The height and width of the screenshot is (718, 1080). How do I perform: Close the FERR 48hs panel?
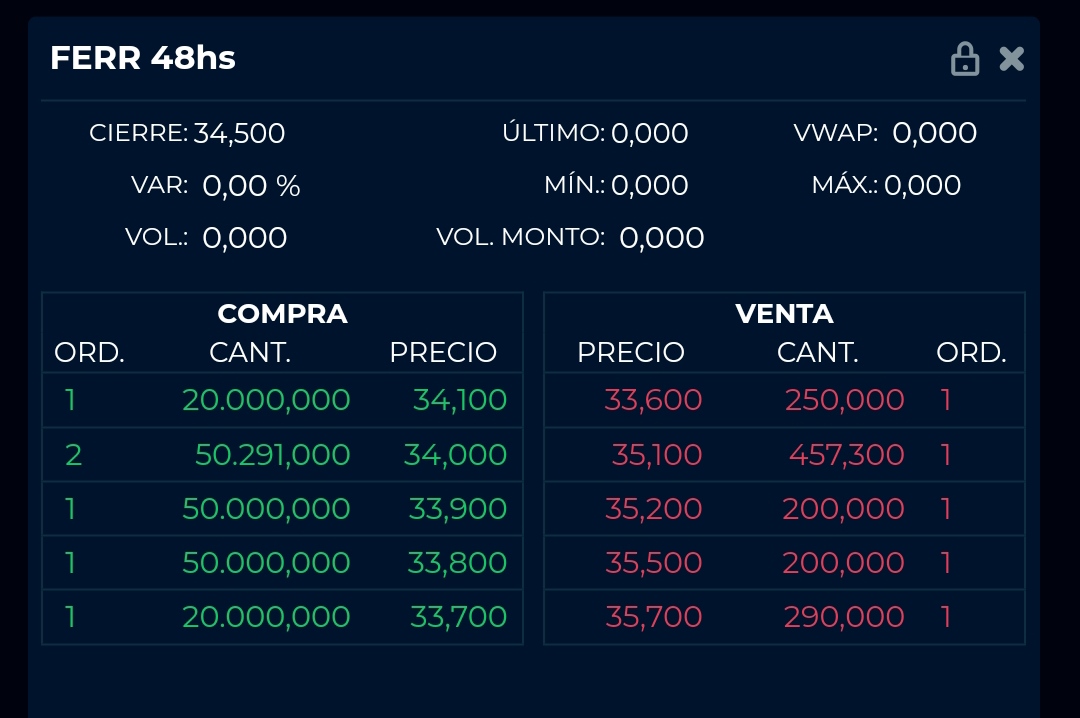pos(1012,59)
